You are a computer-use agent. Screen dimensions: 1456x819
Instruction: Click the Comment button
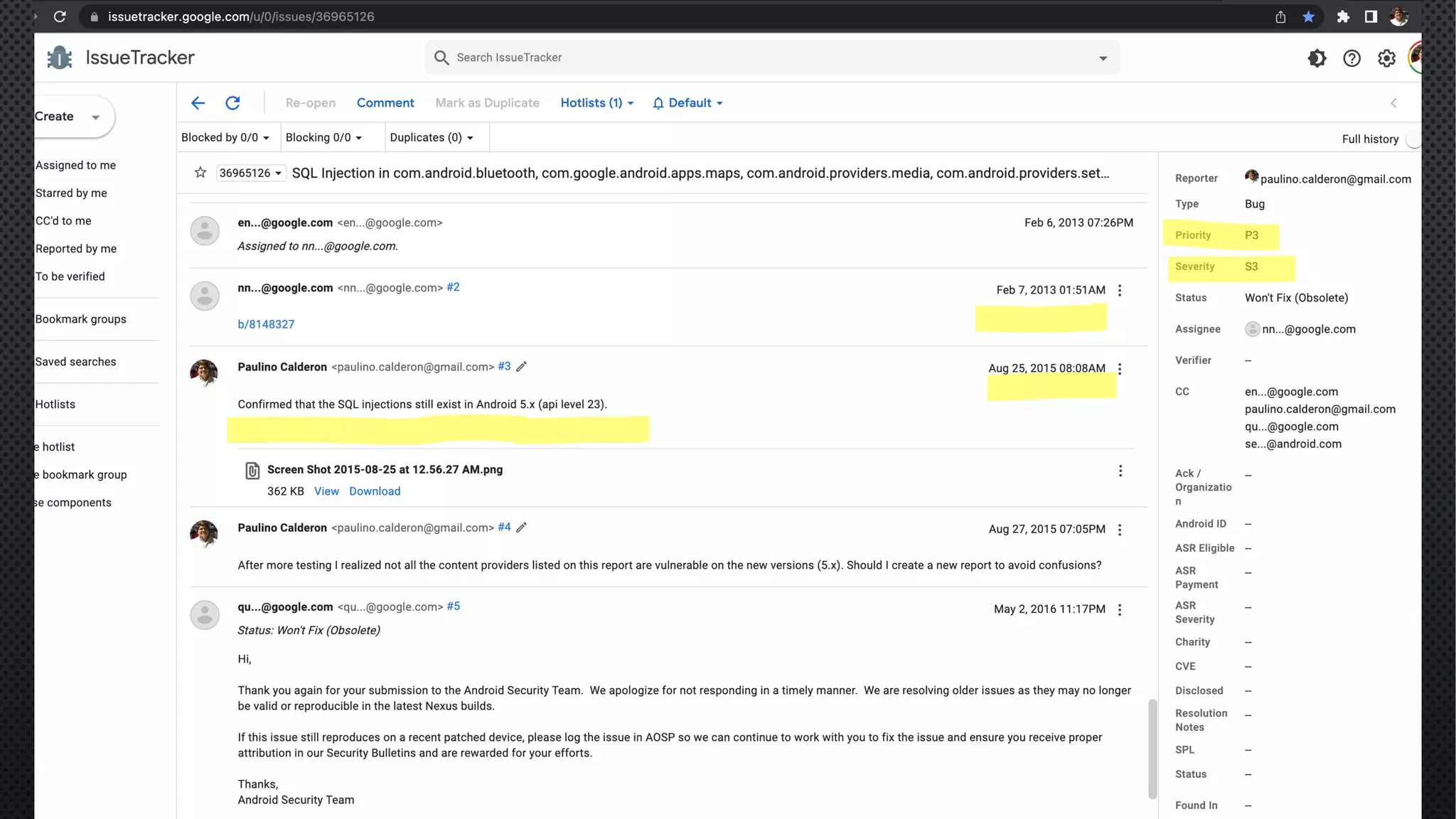click(385, 103)
